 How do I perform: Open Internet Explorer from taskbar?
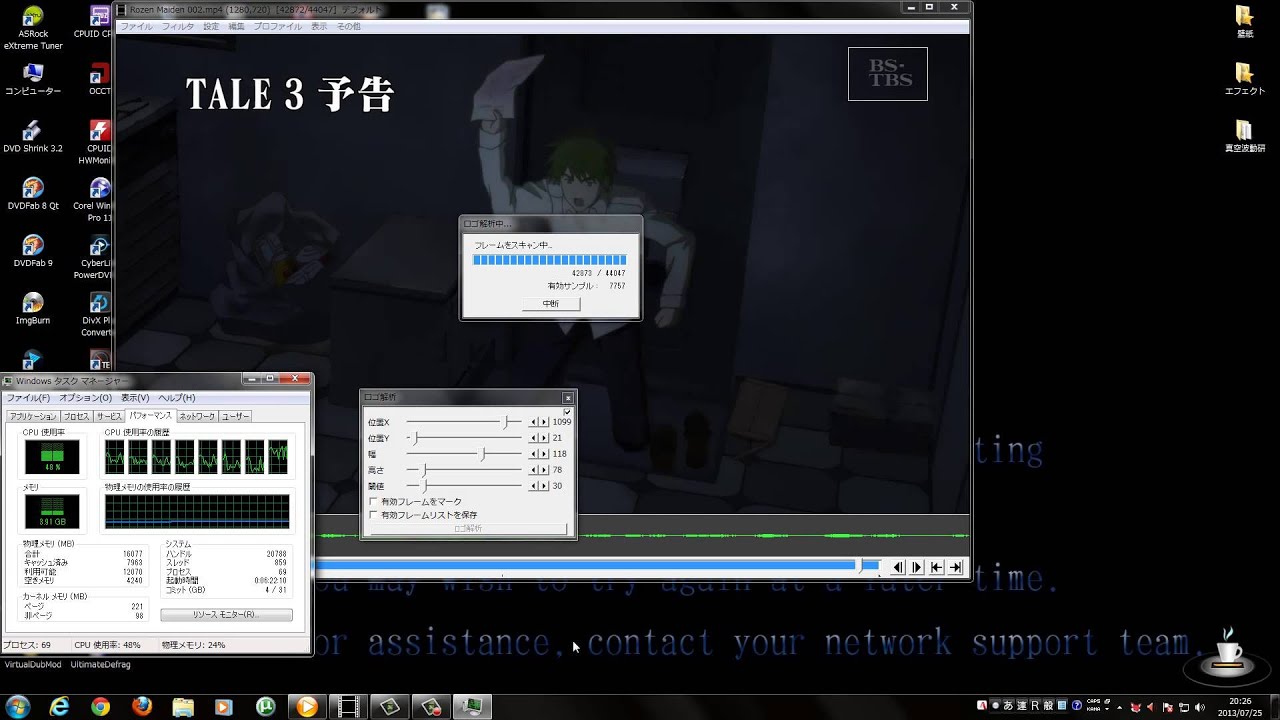60,707
